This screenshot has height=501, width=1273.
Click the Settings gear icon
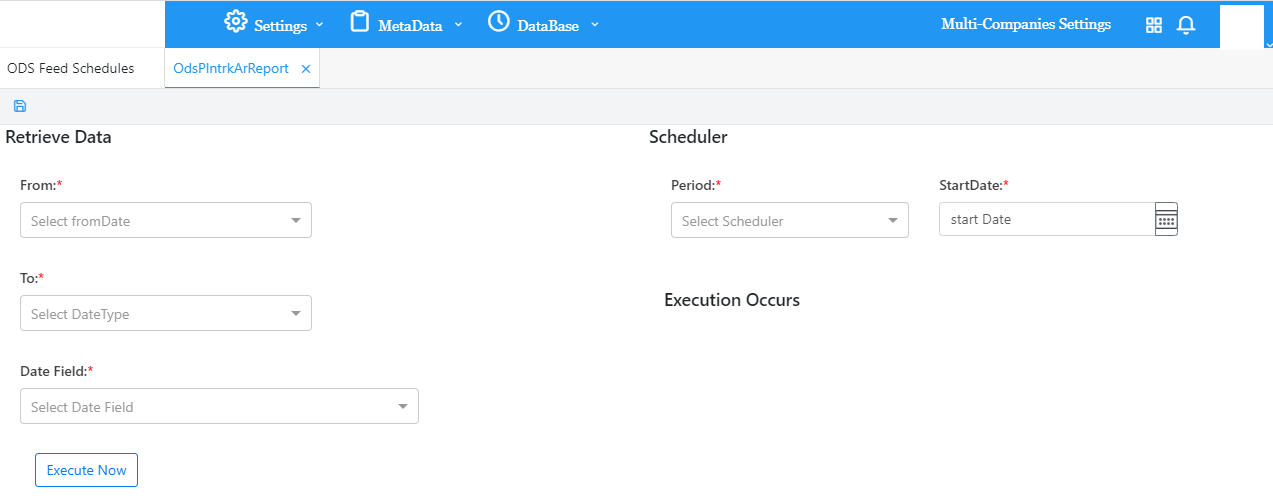[235, 21]
